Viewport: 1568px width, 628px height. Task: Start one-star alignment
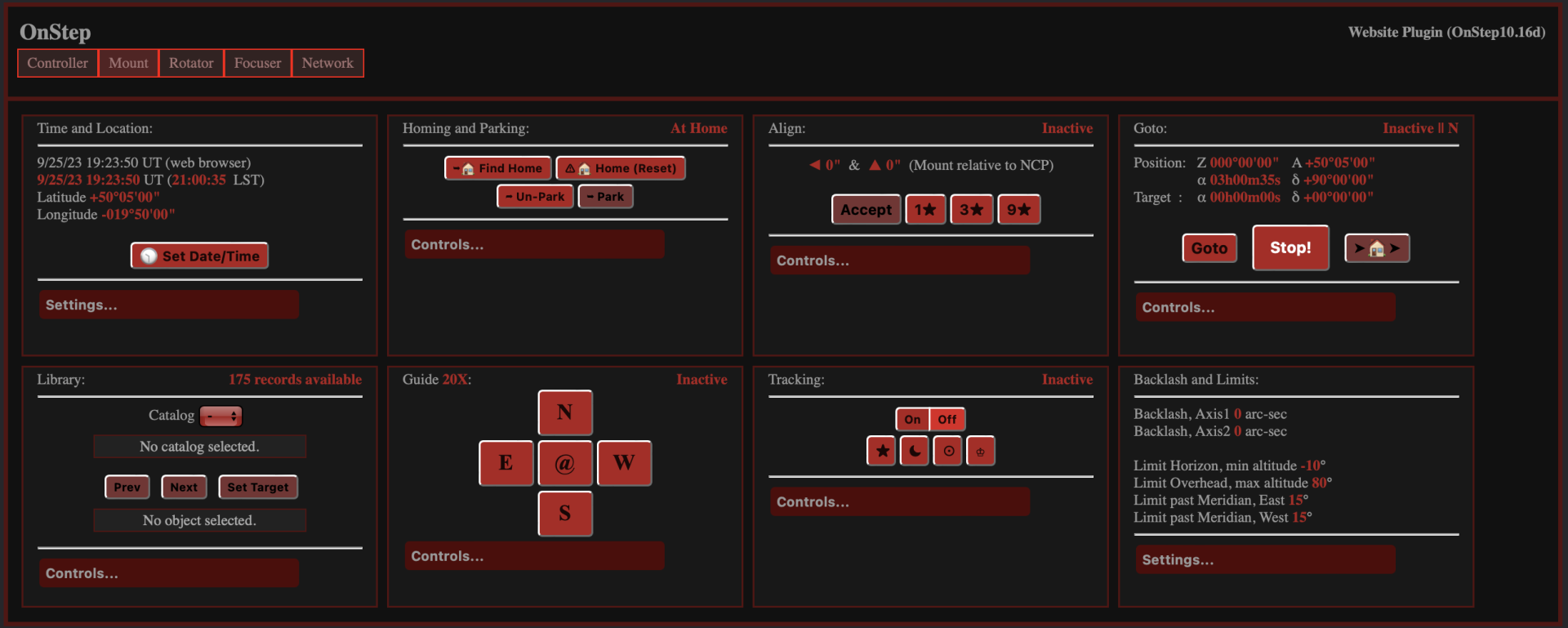coord(925,210)
